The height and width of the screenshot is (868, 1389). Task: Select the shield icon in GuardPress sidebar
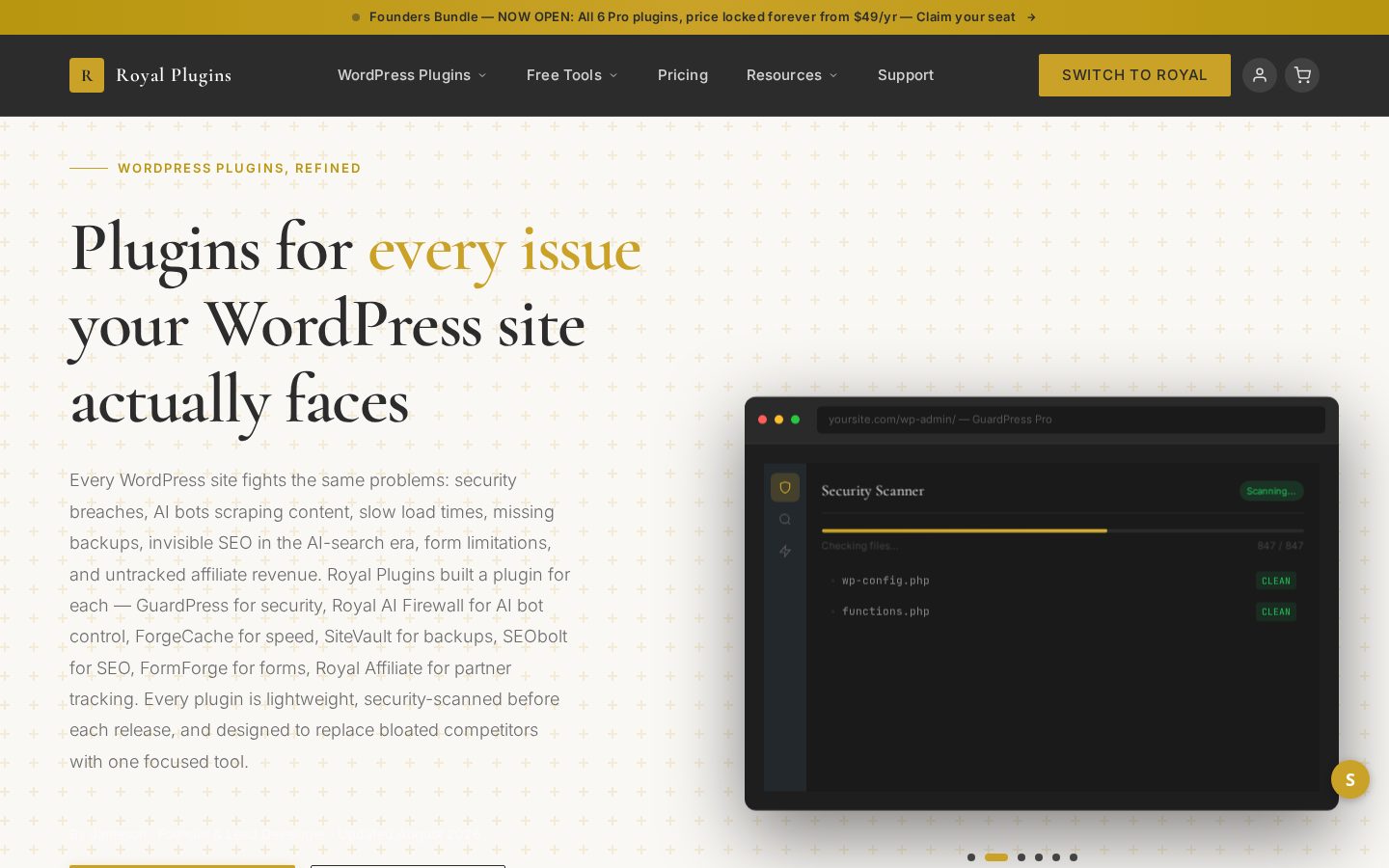785,487
